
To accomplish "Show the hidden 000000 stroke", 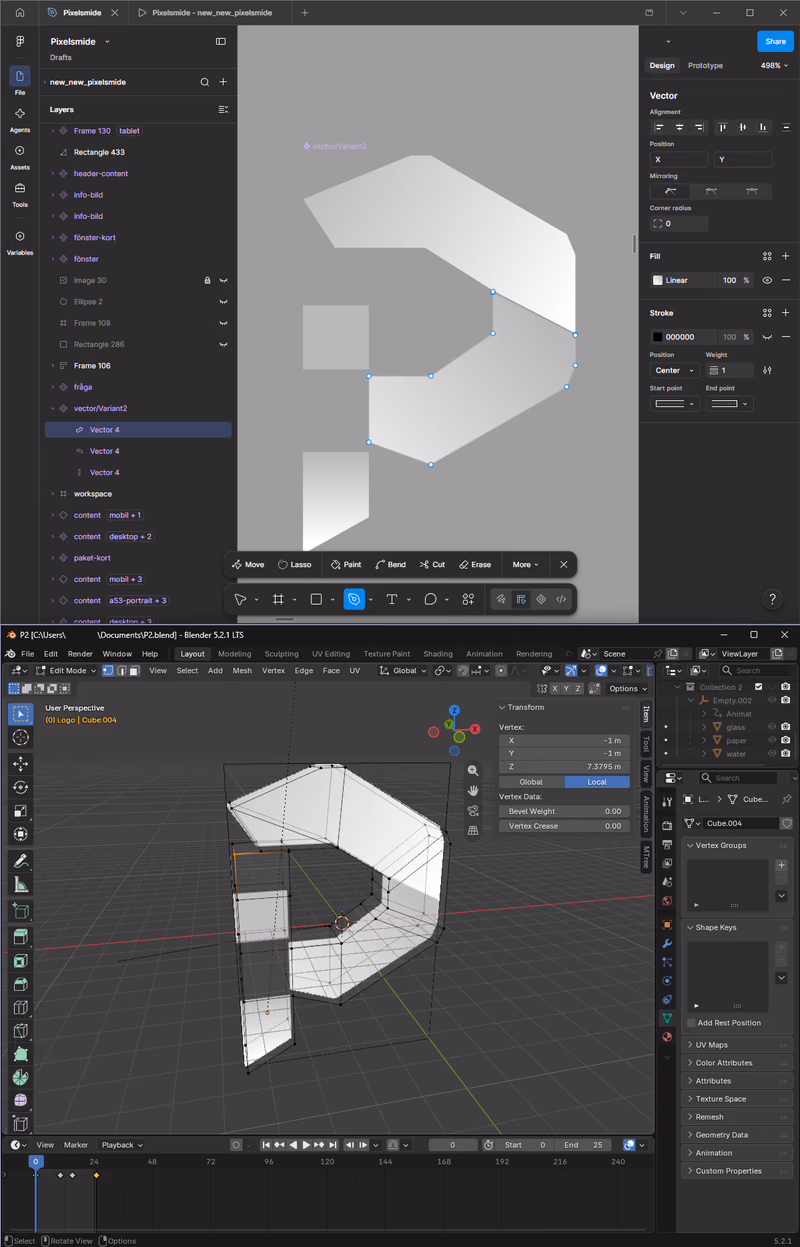I will point(767,337).
